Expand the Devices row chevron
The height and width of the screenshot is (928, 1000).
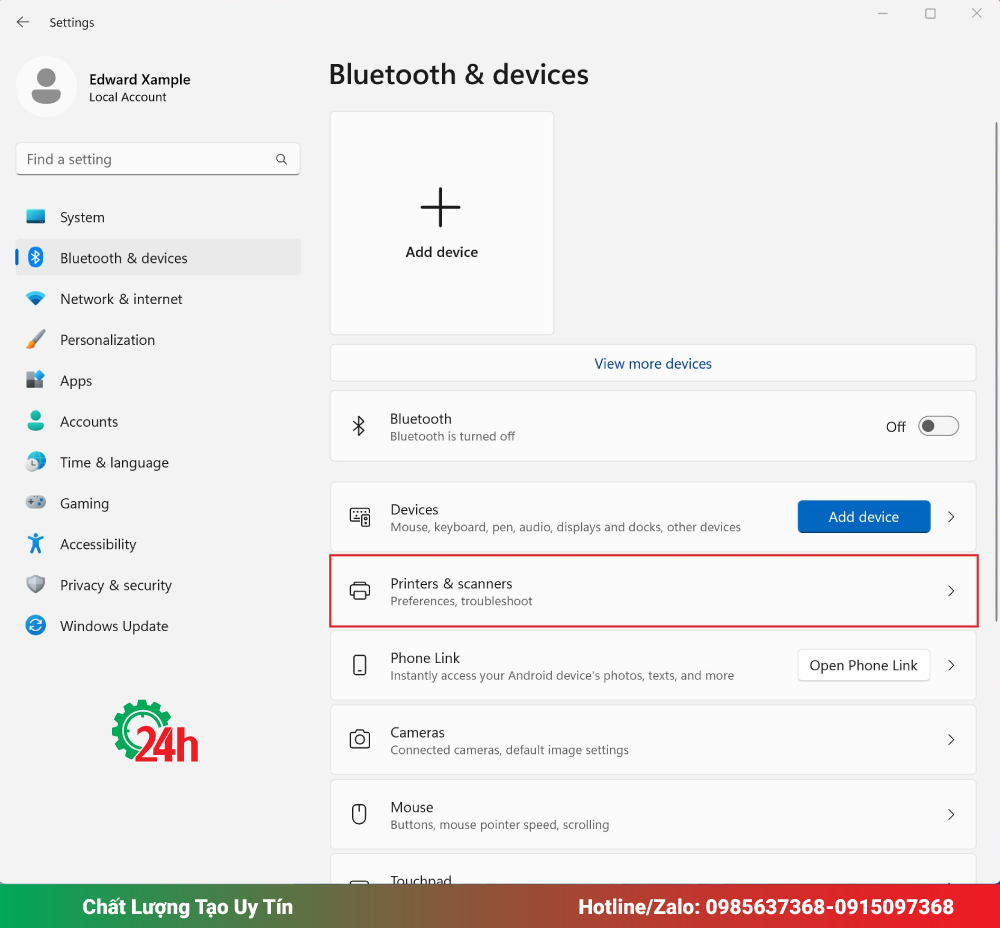point(951,517)
